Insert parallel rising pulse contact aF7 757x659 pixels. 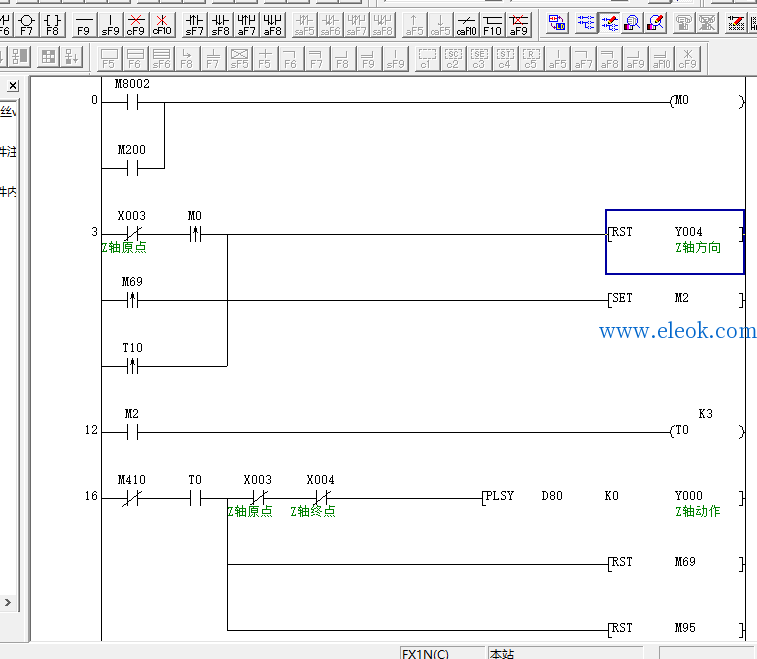pos(247,25)
